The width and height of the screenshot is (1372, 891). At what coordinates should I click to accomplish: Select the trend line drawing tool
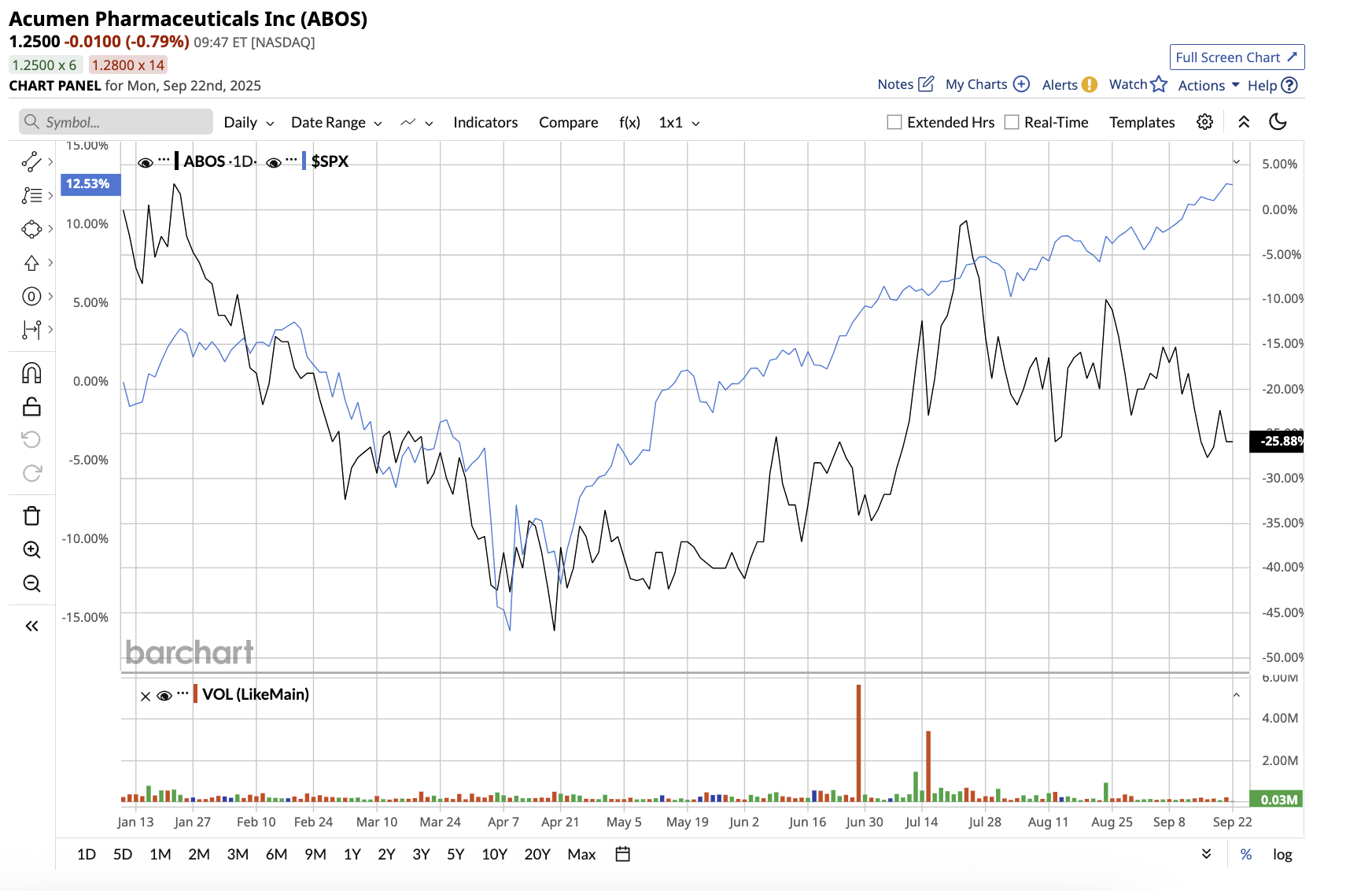(31, 162)
